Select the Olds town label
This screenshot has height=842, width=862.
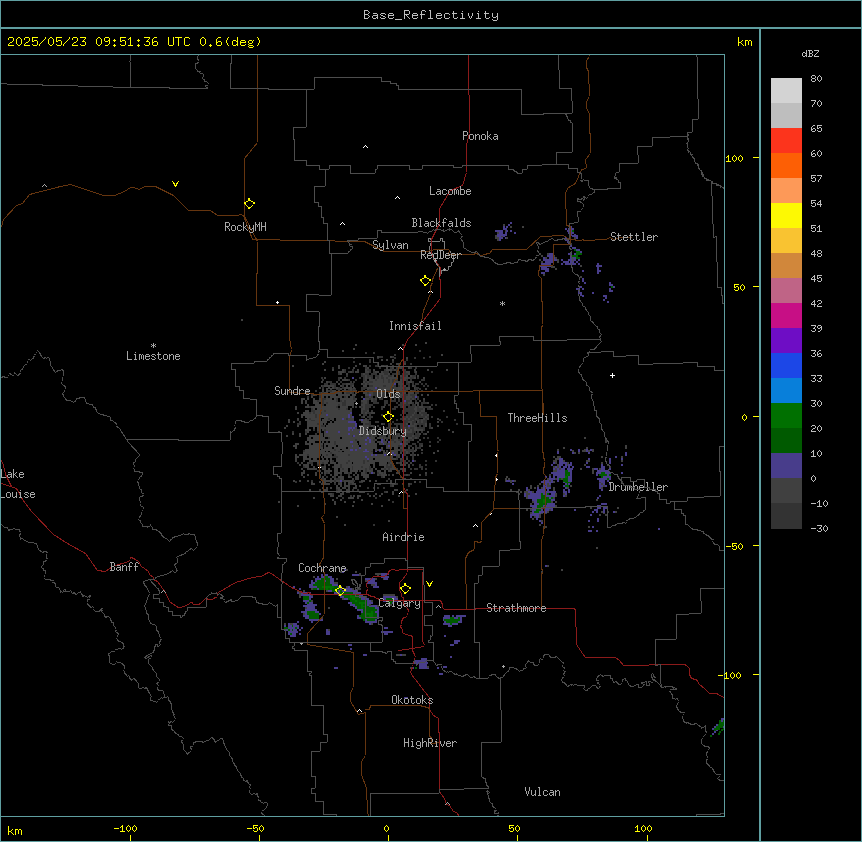click(x=388, y=394)
